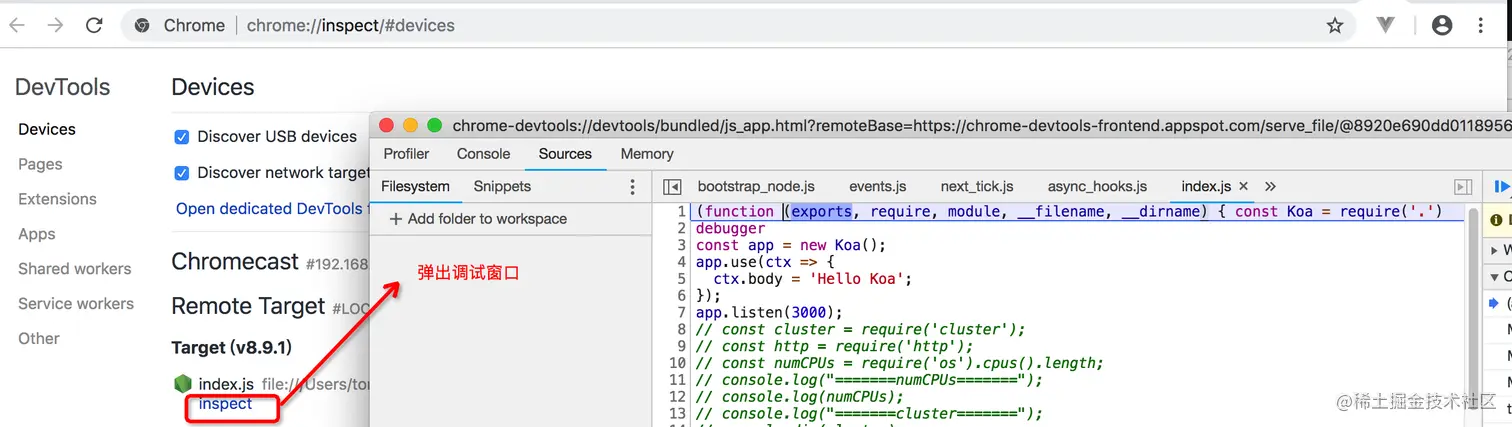Viewport: 1512px width, 427px height.
Task: Select Shared workers in the sidebar
Action: (x=74, y=268)
